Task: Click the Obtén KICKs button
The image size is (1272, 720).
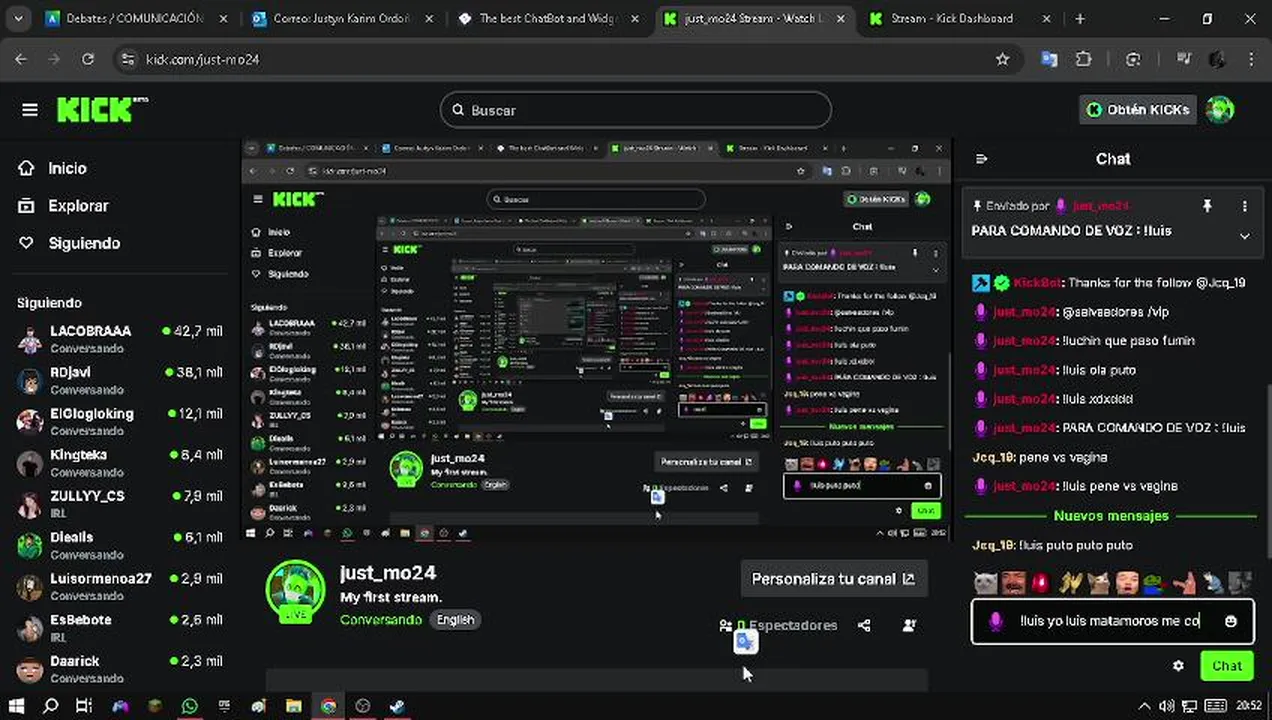Action: click(x=1138, y=110)
